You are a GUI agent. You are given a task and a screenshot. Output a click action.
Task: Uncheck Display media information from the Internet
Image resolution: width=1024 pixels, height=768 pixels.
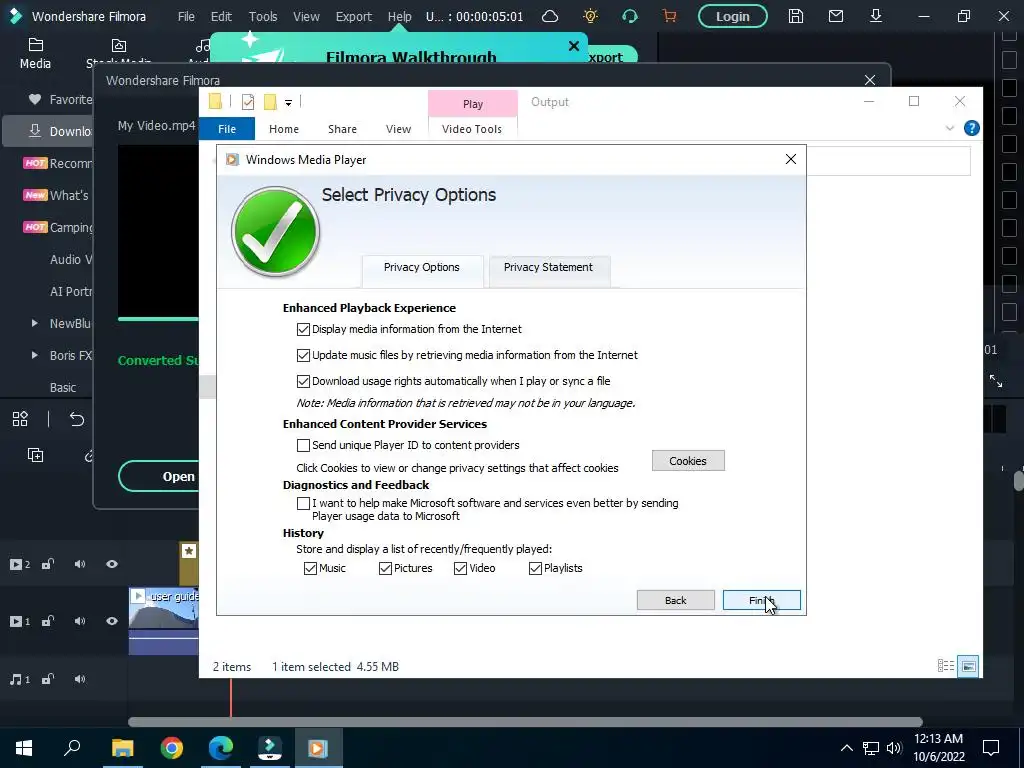coord(303,329)
